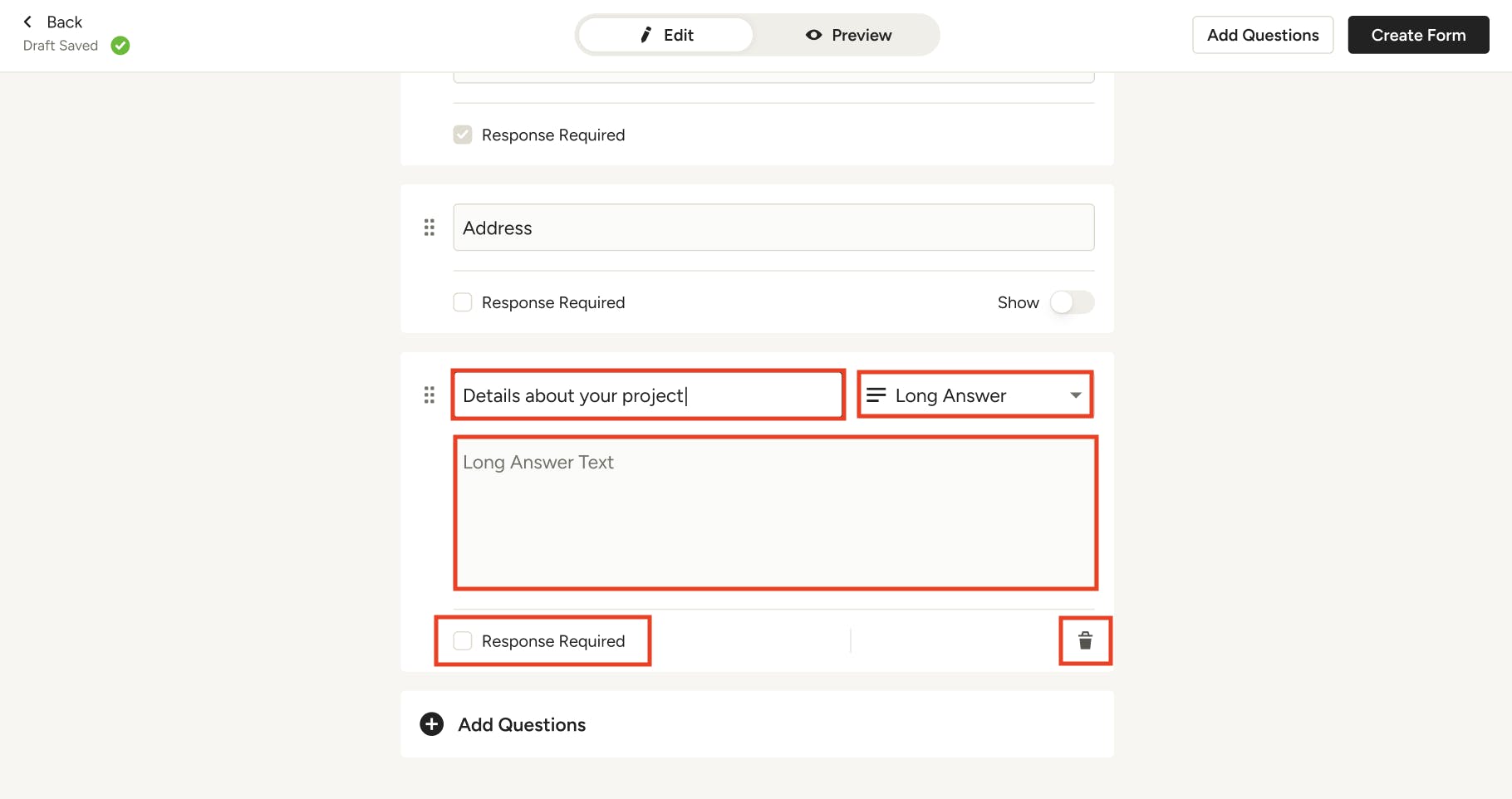Click the drag handle beside Address
This screenshot has width=1512, height=799.
[x=430, y=228]
